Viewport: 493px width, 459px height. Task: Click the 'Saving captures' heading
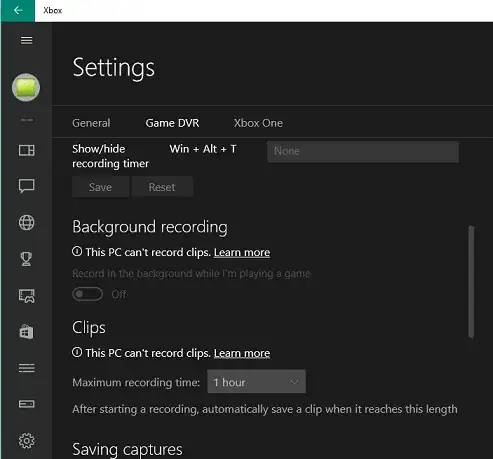pos(127,449)
